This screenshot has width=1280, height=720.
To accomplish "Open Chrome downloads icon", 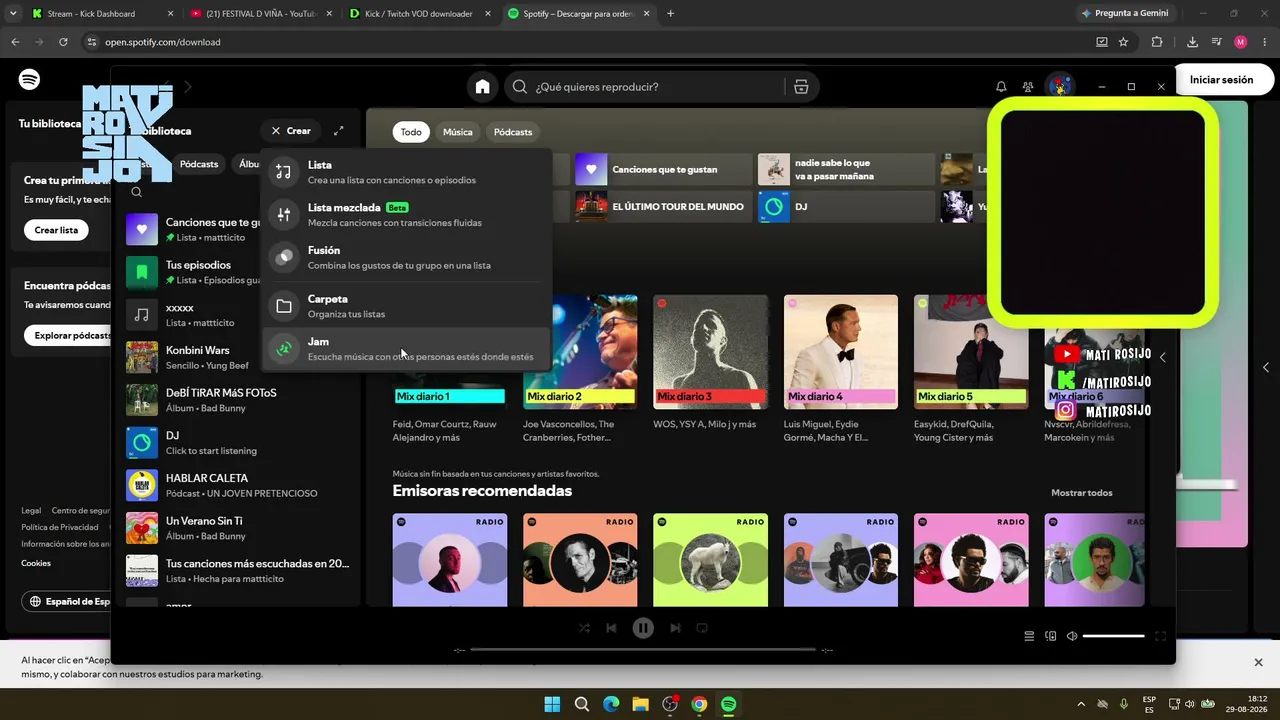I will click(x=1192, y=42).
